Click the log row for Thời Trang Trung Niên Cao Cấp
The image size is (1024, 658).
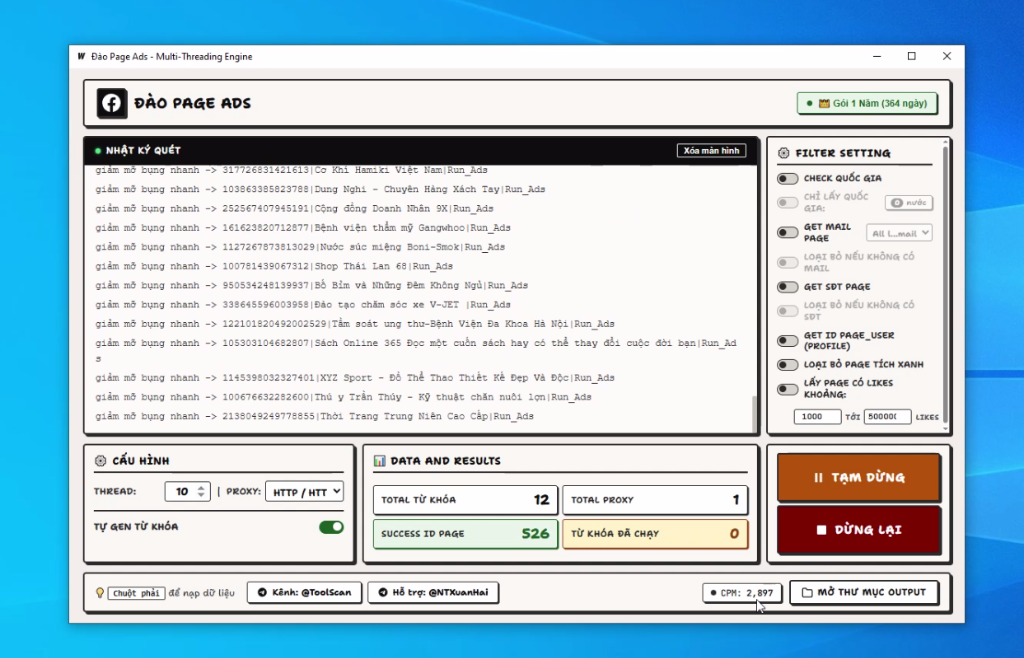click(x=314, y=416)
